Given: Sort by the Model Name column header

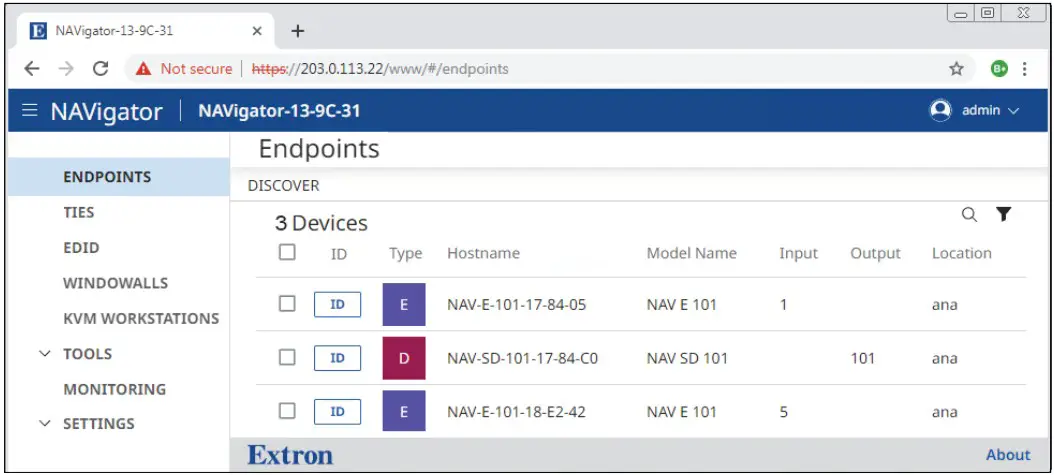Looking at the screenshot, I should 692,253.
